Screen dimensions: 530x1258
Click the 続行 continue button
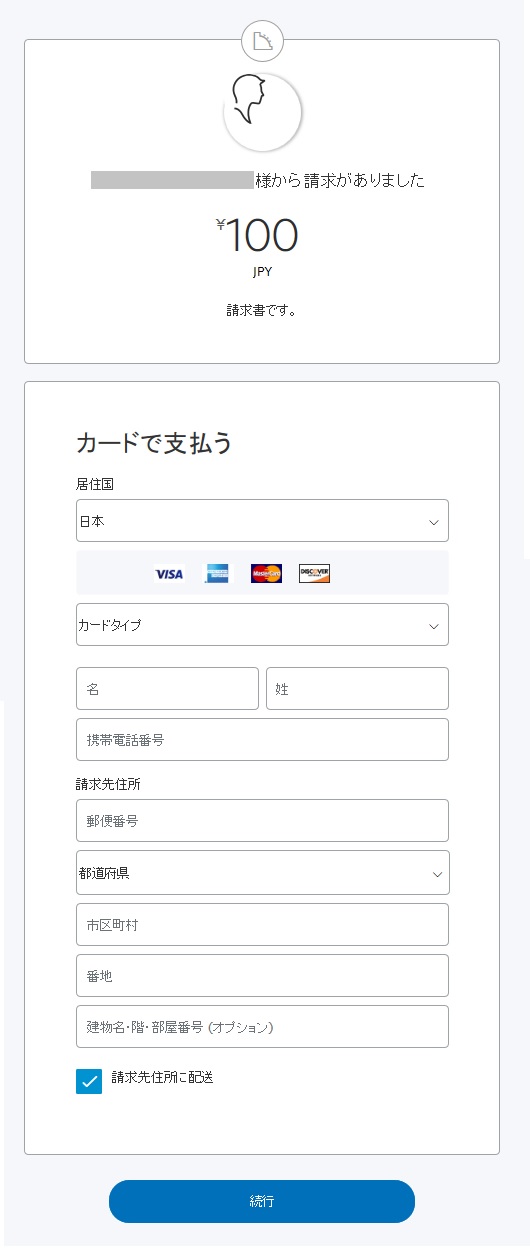point(262,1202)
